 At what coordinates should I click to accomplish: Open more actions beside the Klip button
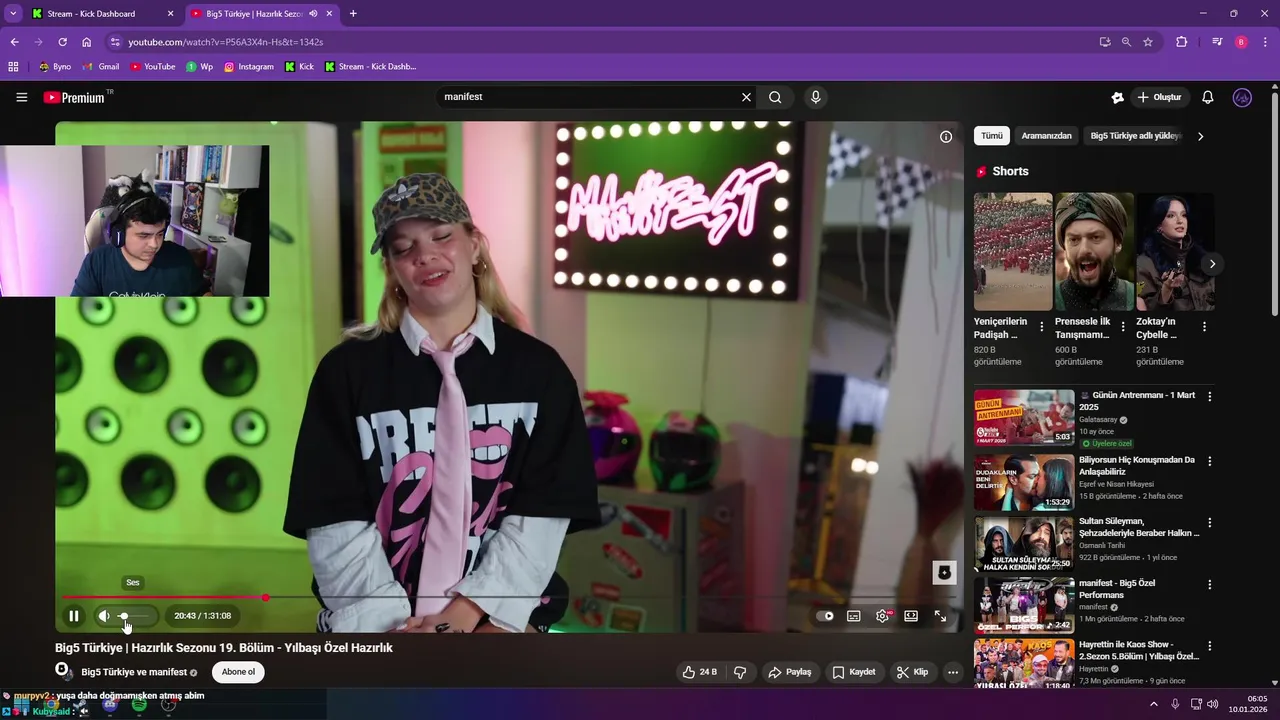pos(953,672)
